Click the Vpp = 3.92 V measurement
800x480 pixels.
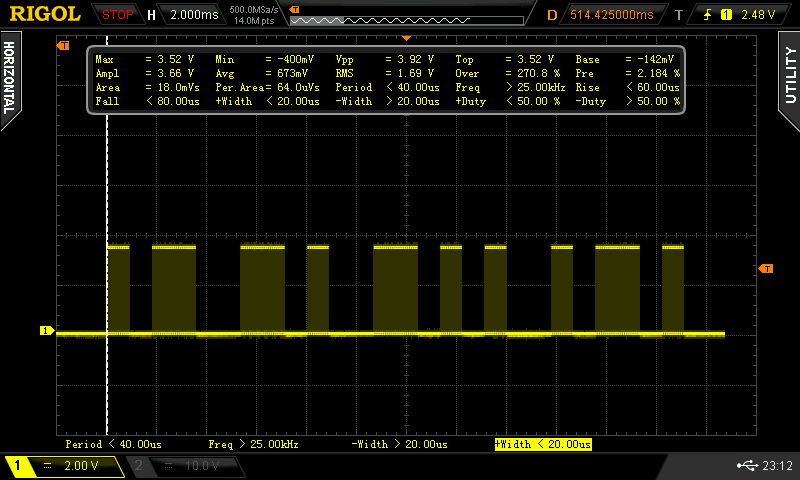click(385, 59)
